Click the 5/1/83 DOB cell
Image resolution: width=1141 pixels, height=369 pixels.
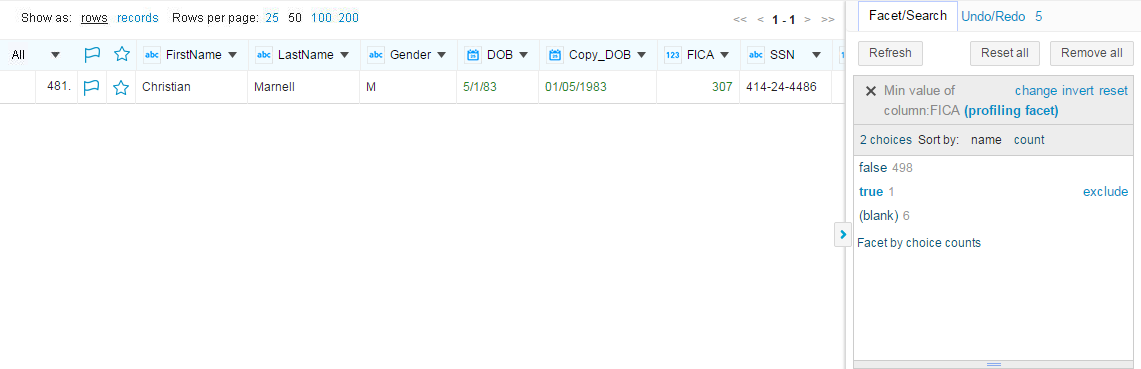coord(497,87)
